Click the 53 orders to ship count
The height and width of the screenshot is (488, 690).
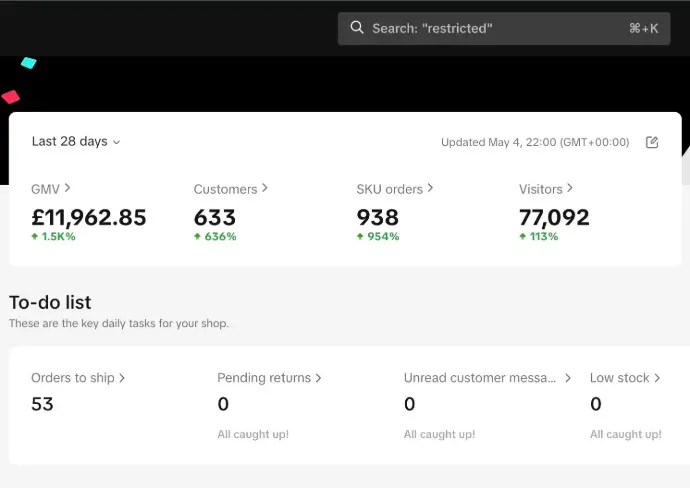43,405
